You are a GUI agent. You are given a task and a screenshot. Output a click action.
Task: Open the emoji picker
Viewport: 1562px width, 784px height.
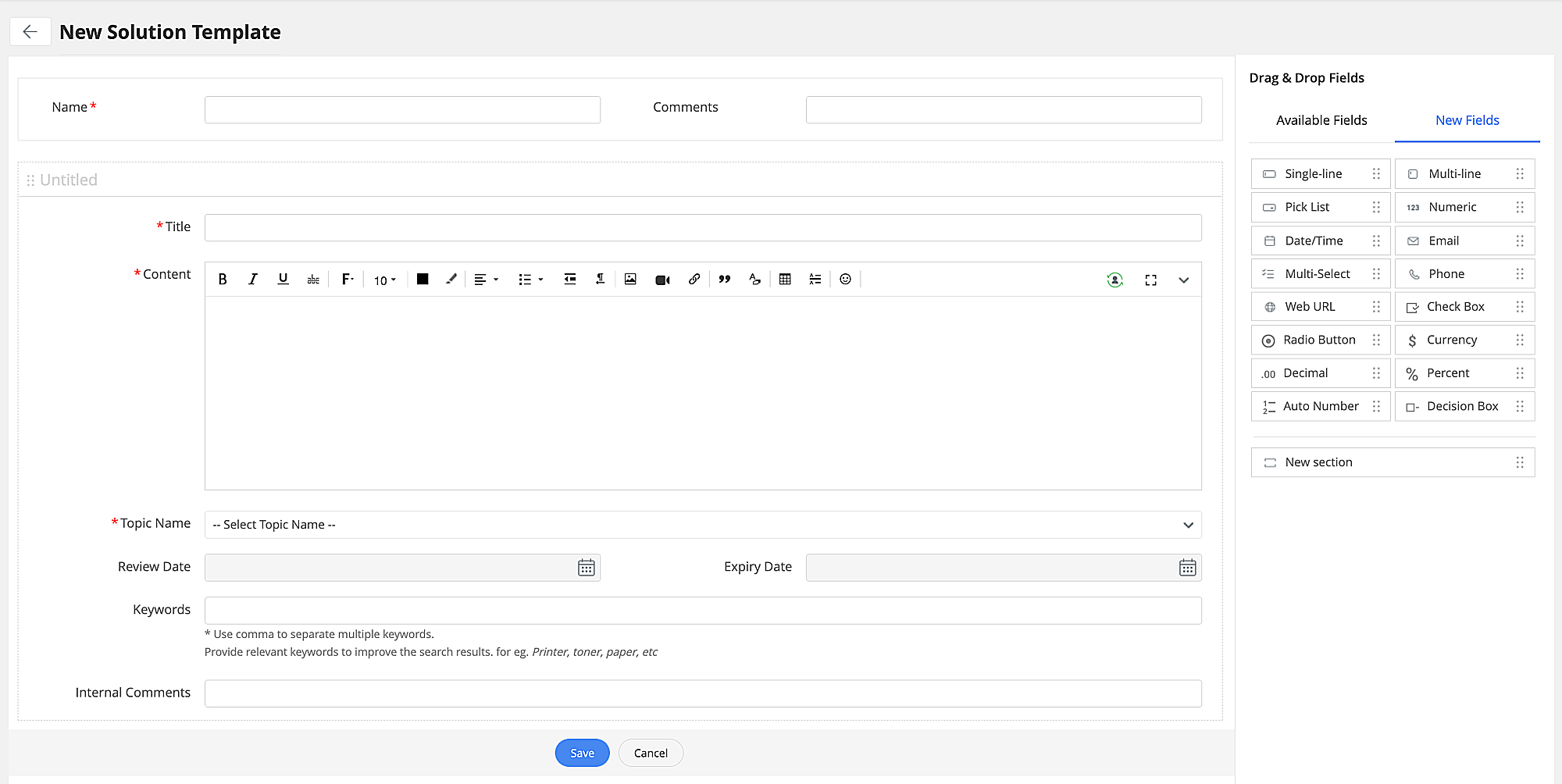(845, 280)
